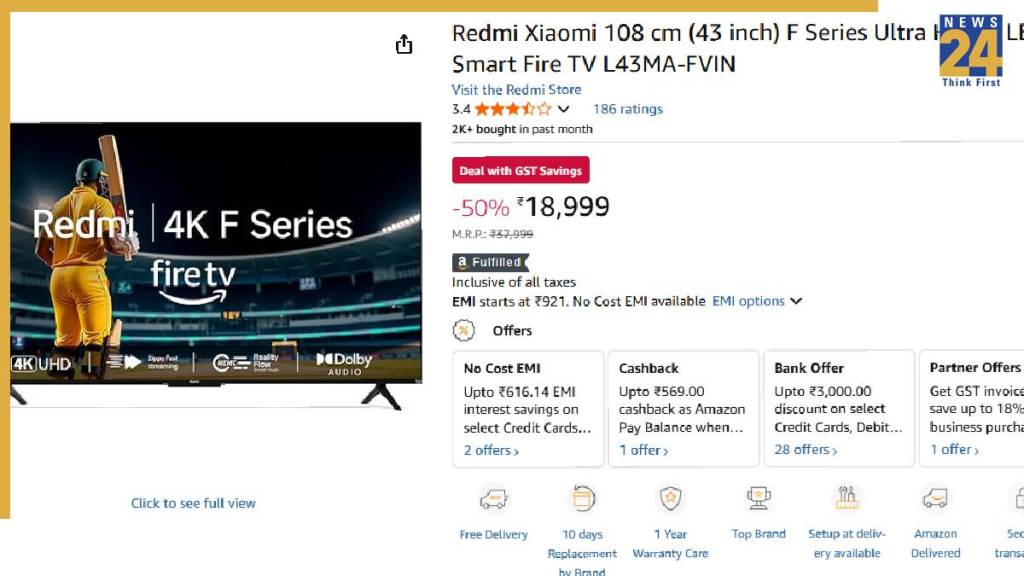Open the Partner Offers 1 offer link
This screenshot has width=1024, height=576.
coord(956,450)
